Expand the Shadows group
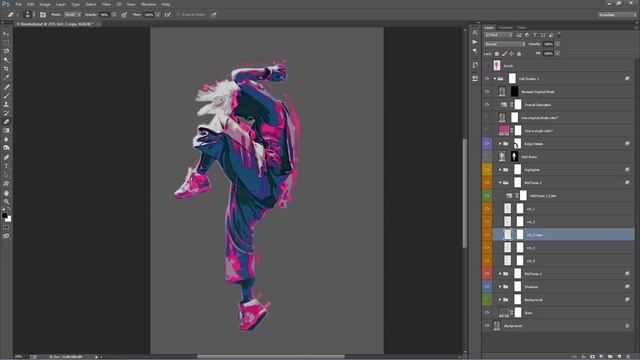The width and height of the screenshot is (640, 360). click(x=500, y=287)
